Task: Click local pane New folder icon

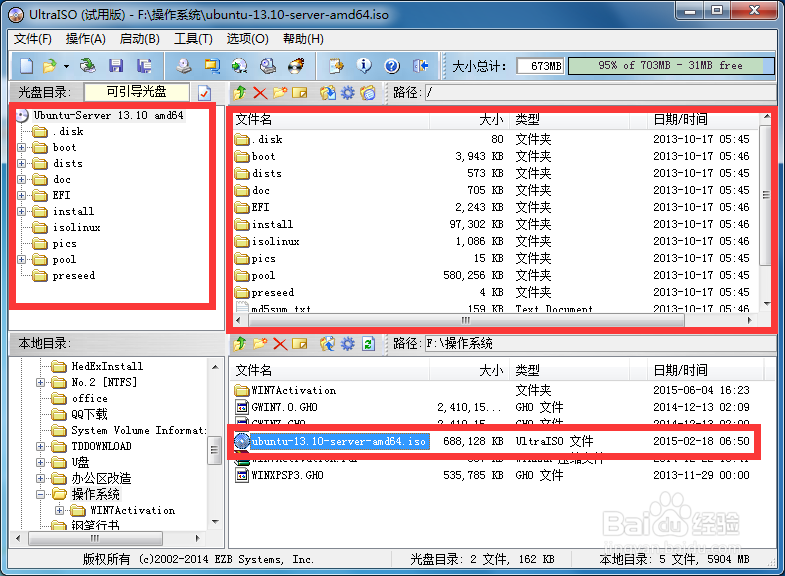Action: click(x=260, y=343)
